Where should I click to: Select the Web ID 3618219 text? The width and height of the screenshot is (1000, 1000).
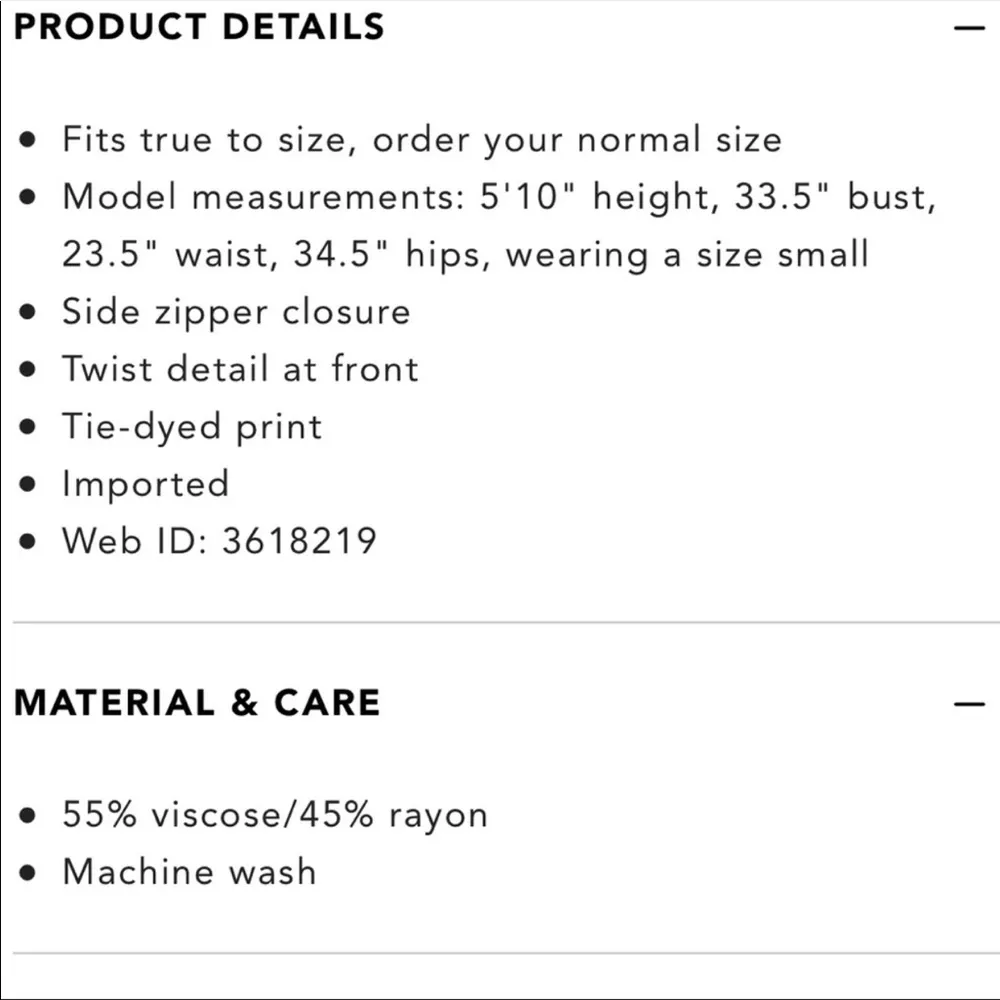click(219, 541)
